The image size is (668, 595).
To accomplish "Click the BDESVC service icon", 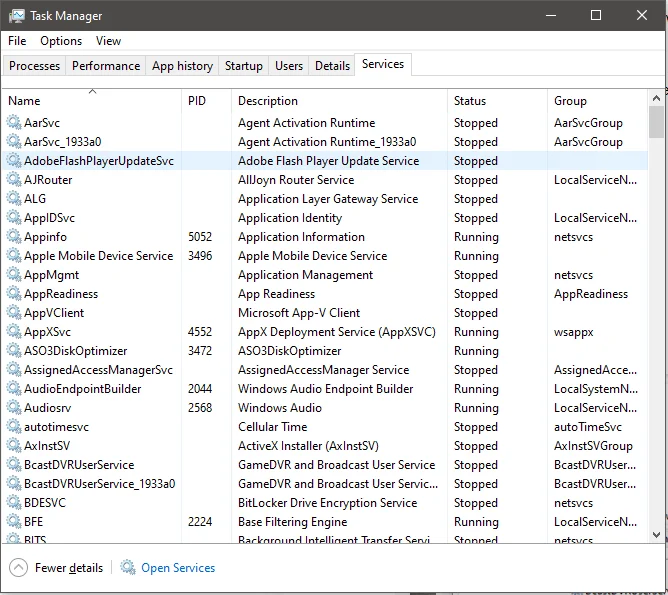I will click(x=14, y=503).
